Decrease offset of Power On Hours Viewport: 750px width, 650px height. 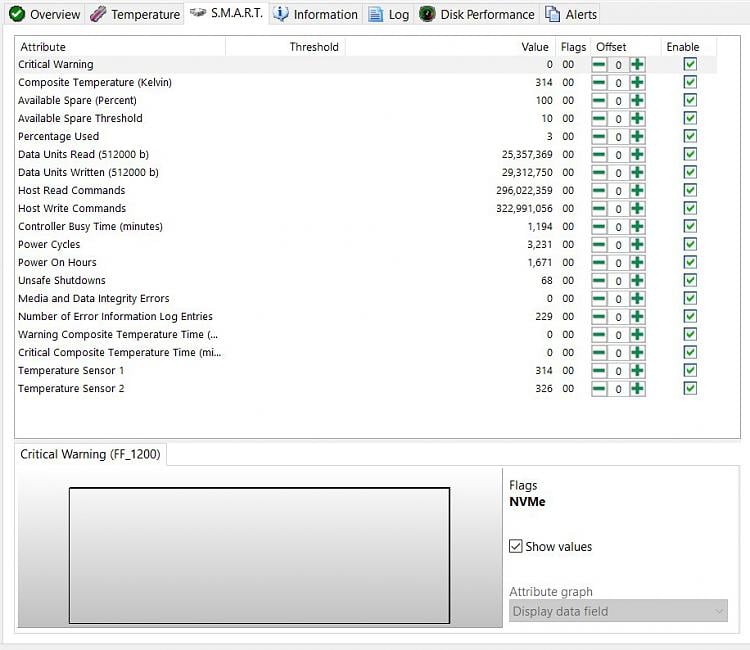click(x=599, y=263)
